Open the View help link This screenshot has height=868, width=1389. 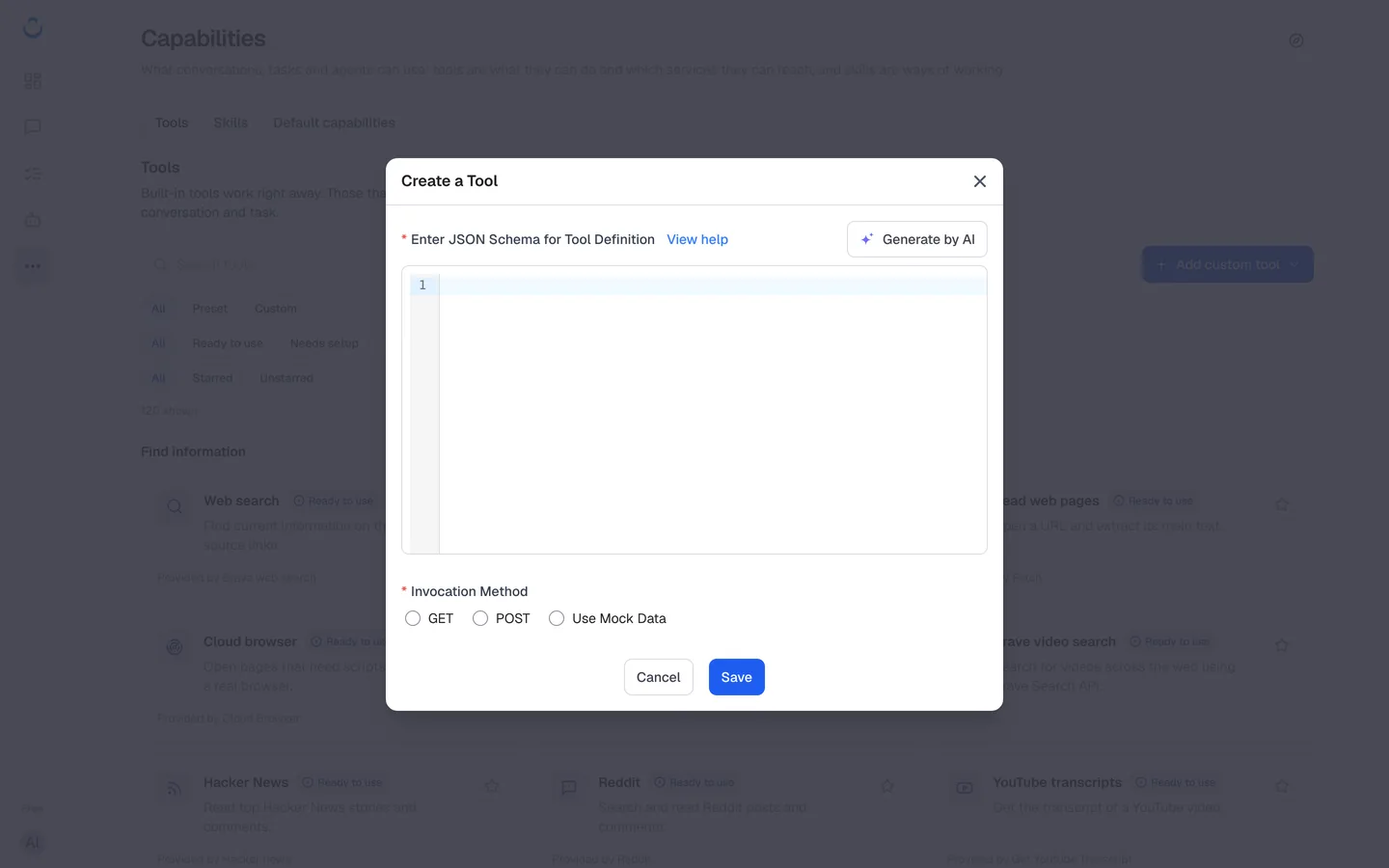click(x=697, y=239)
